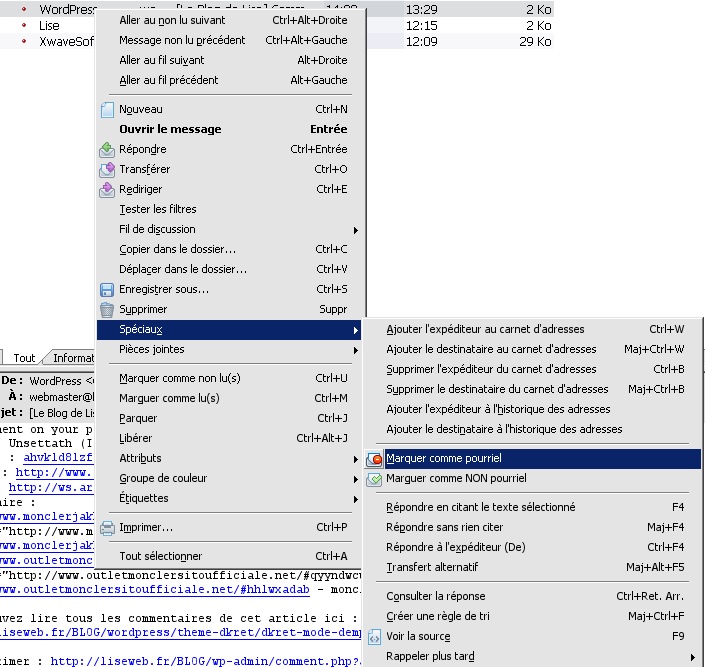Image resolution: width=705 pixels, height=667 pixels.
Task: Click the Marquer comme NON pourriel icon
Action: (x=375, y=480)
